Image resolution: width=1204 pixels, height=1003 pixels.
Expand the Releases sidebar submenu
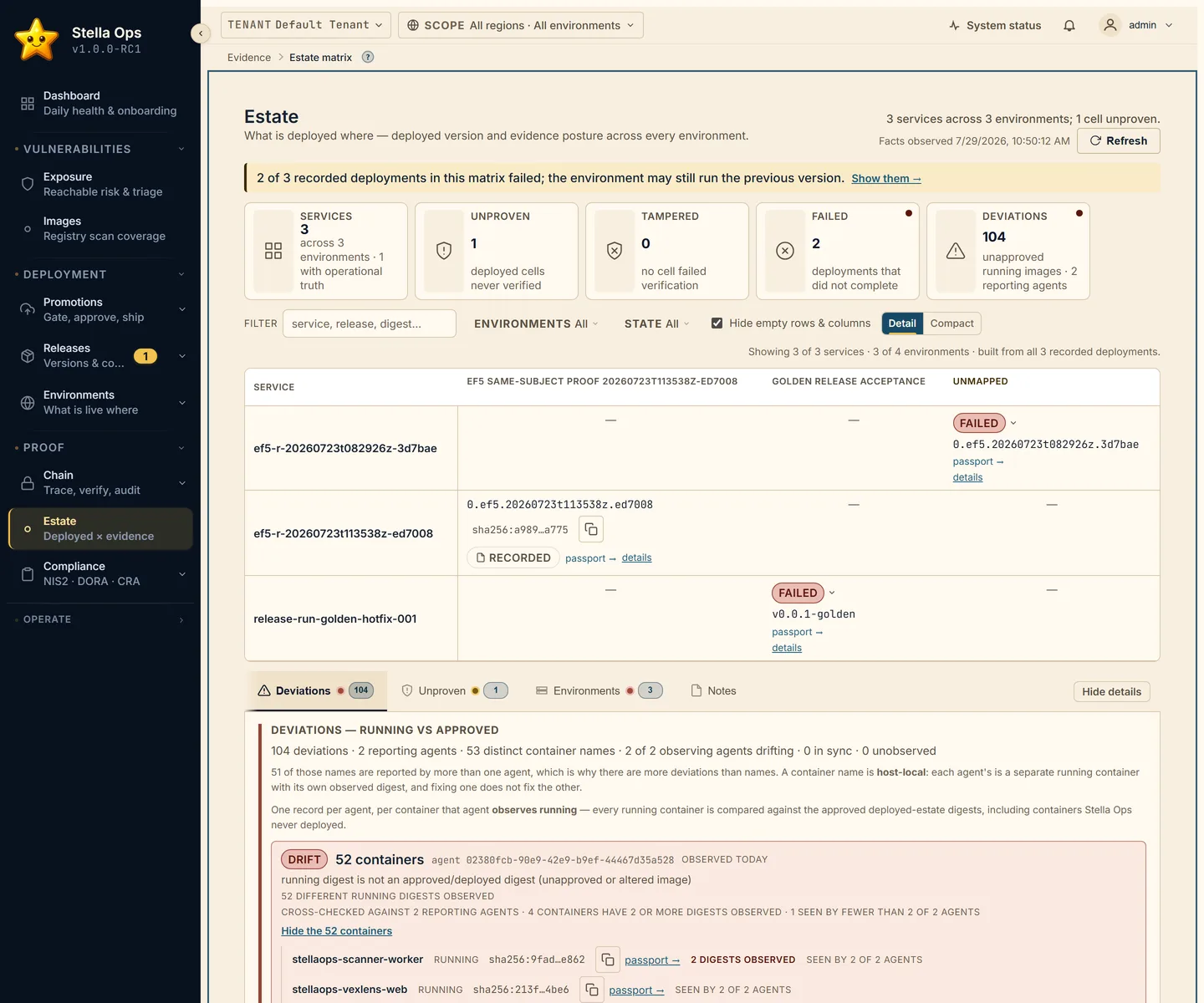coord(181,356)
